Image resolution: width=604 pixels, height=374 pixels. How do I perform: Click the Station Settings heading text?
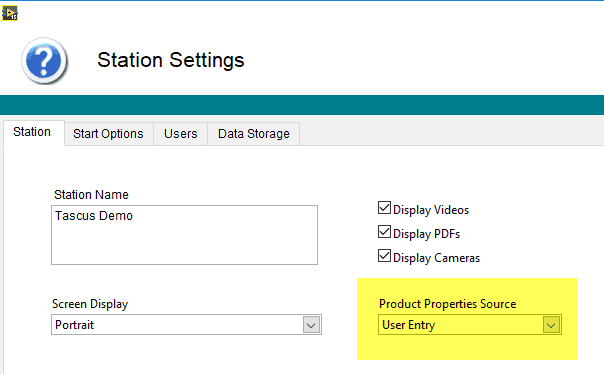(171, 60)
